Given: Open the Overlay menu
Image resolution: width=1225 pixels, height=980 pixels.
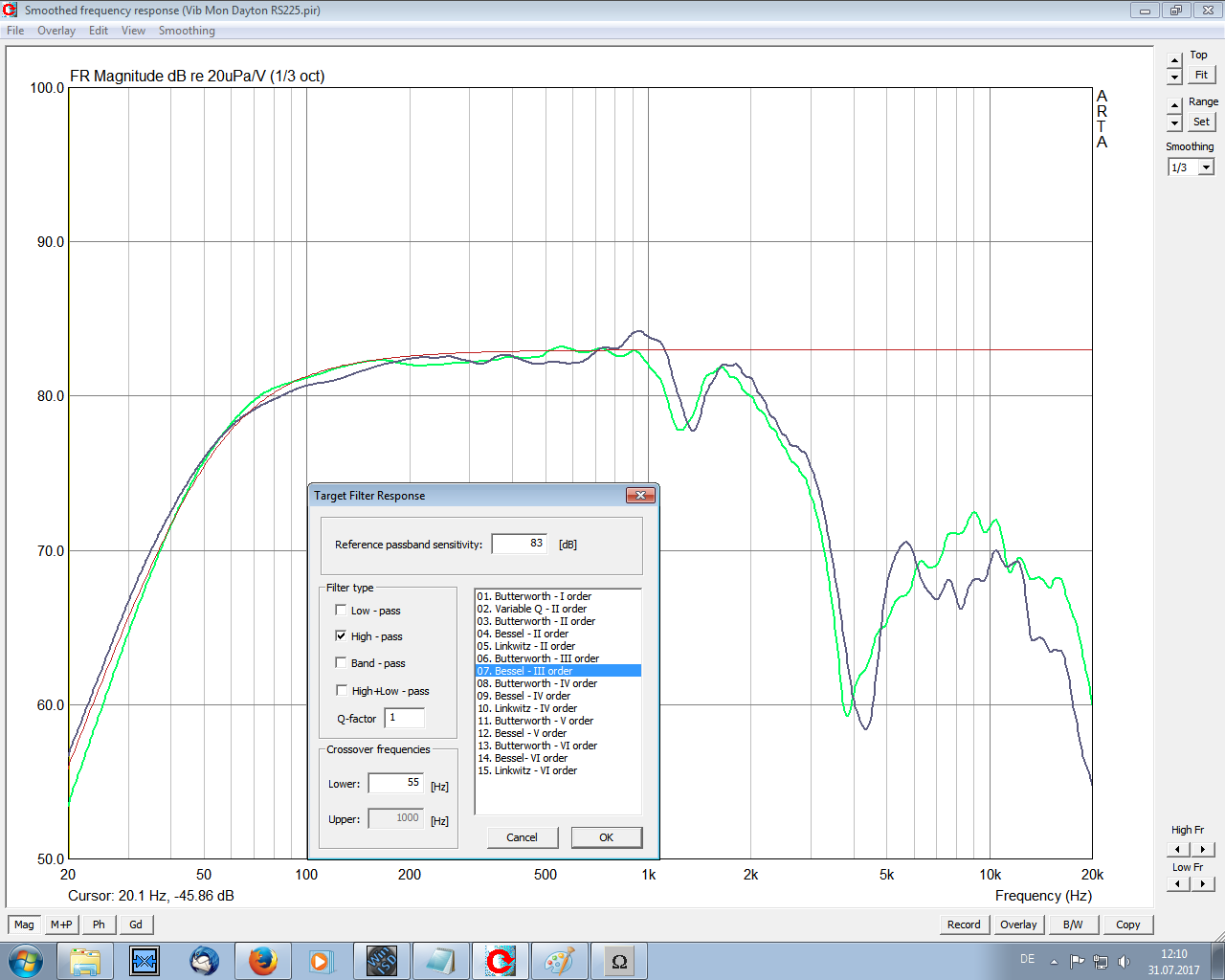Looking at the screenshot, I should 56,31.
